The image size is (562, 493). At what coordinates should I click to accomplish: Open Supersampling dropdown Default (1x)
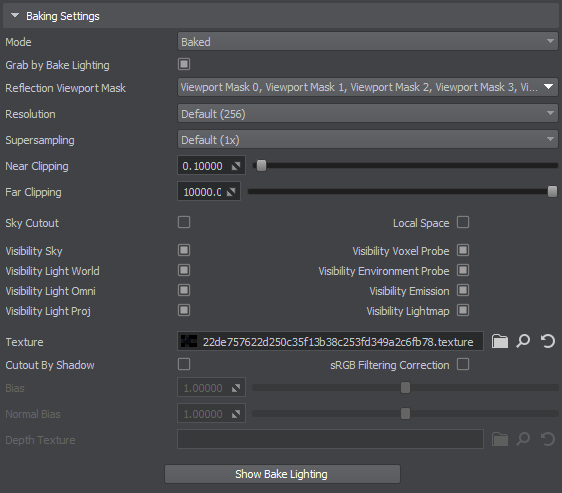coord(367,140)
